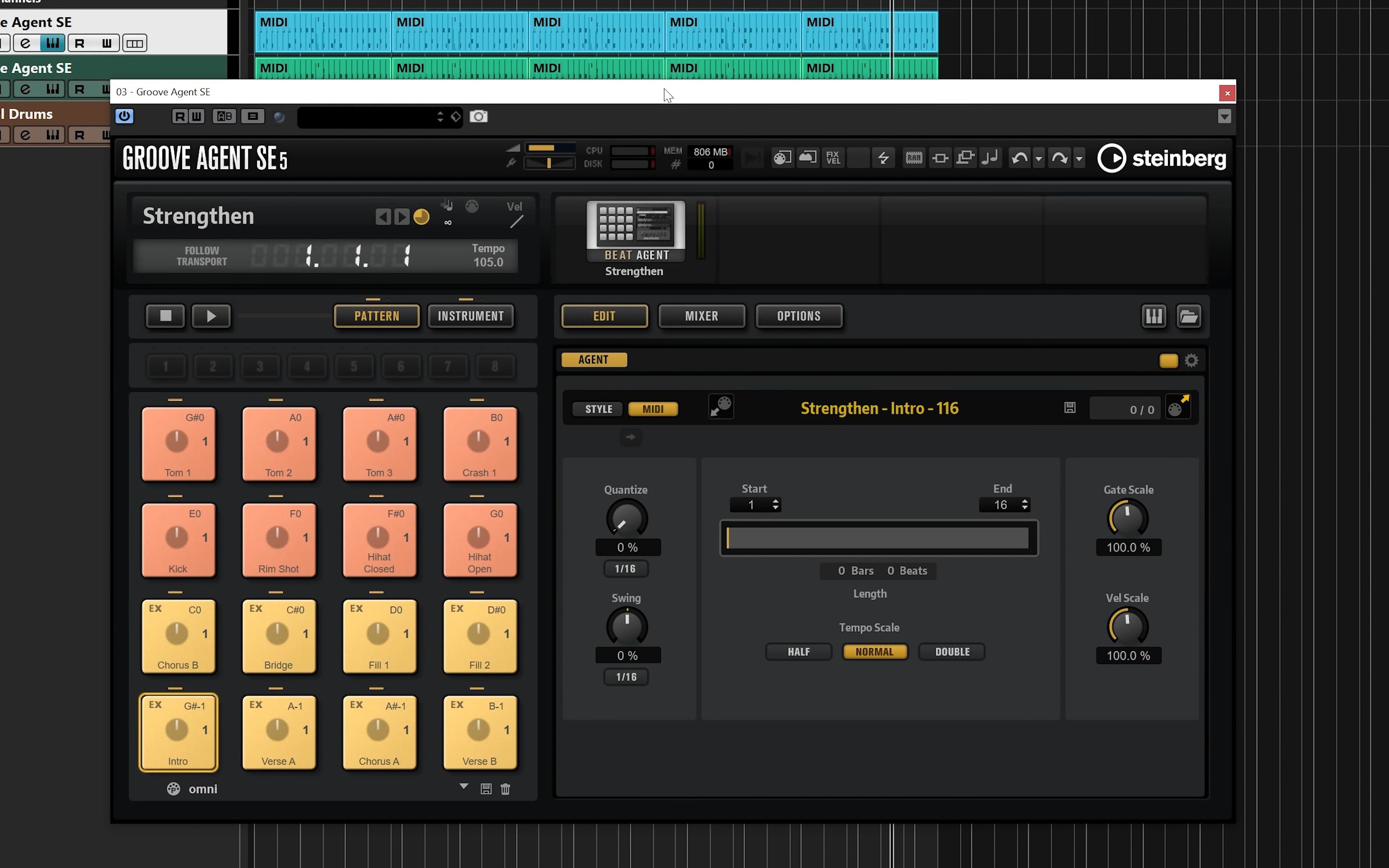Load previous kit with left arrow
Image resolution: width=1389 pixels, height=868 pixels.
(383, 217)
